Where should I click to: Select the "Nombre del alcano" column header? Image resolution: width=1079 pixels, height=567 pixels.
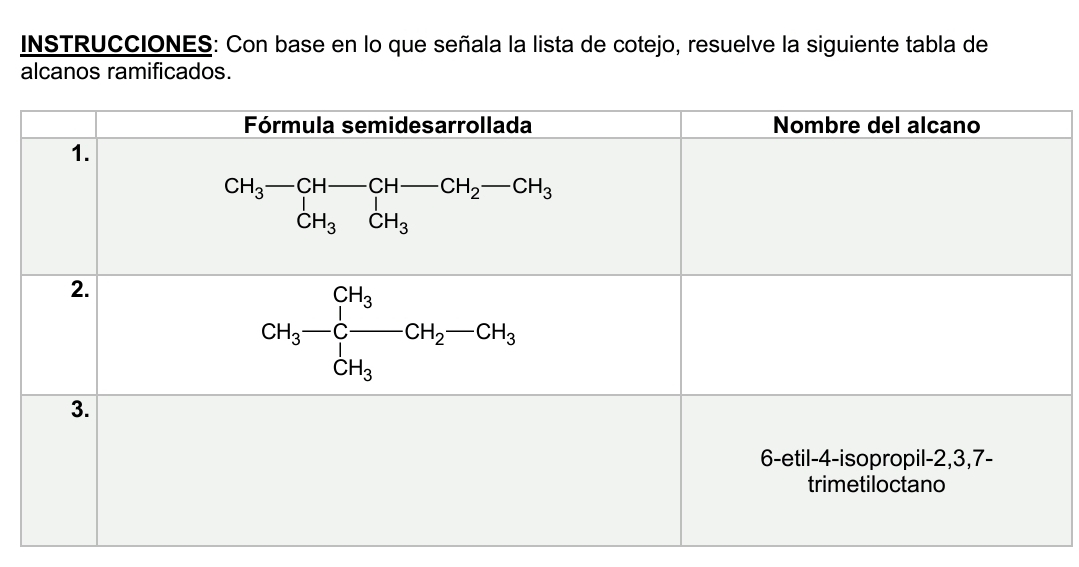876,125
